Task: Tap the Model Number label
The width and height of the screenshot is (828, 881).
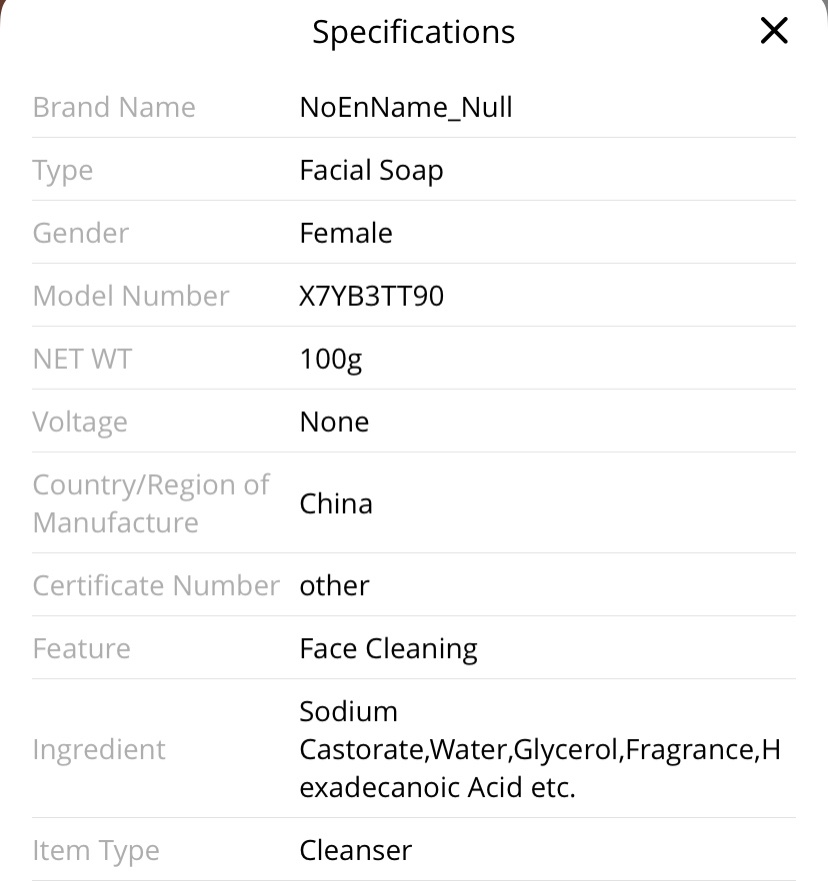Action: pos(131,296)
